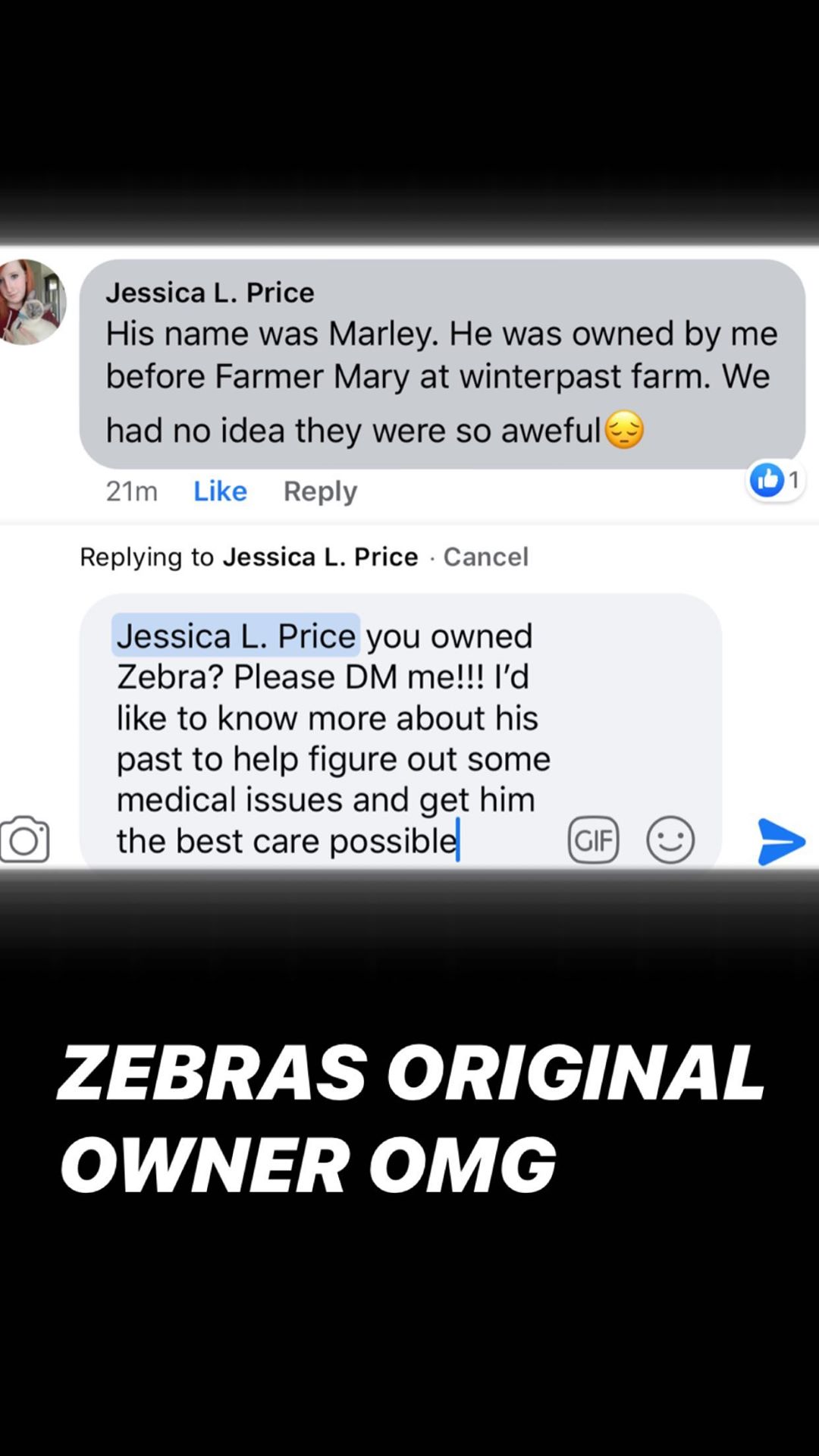Tap Jessica L. Price in the 'Replying to' line

pos(320,557)
